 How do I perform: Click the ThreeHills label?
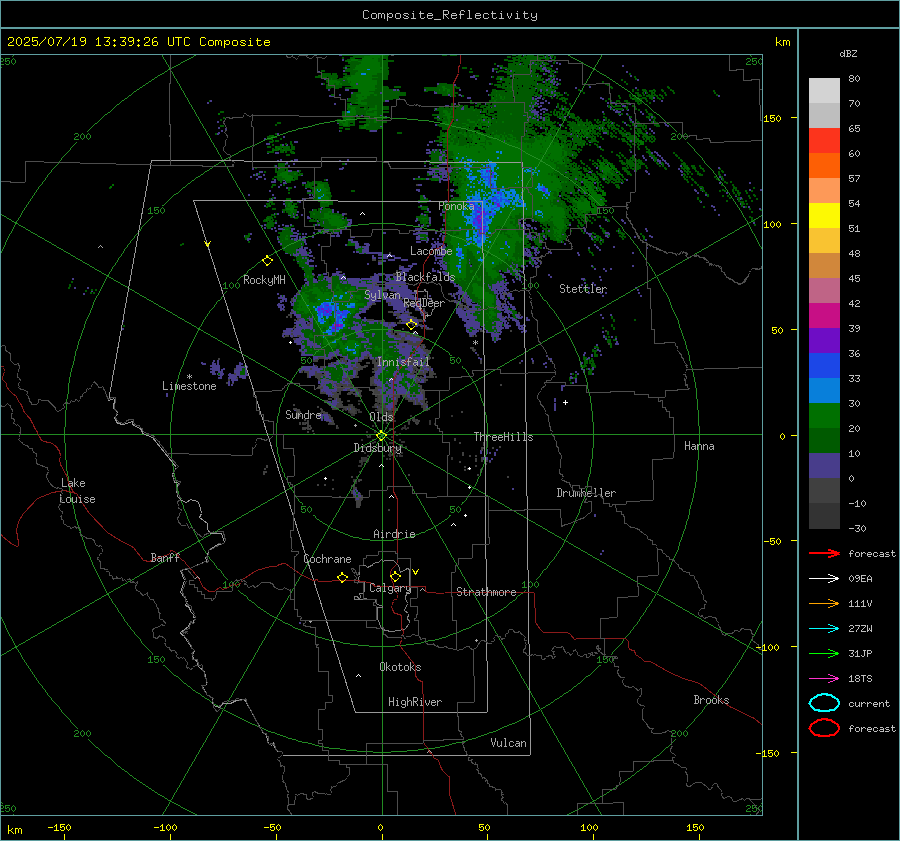tap(503, 437)
